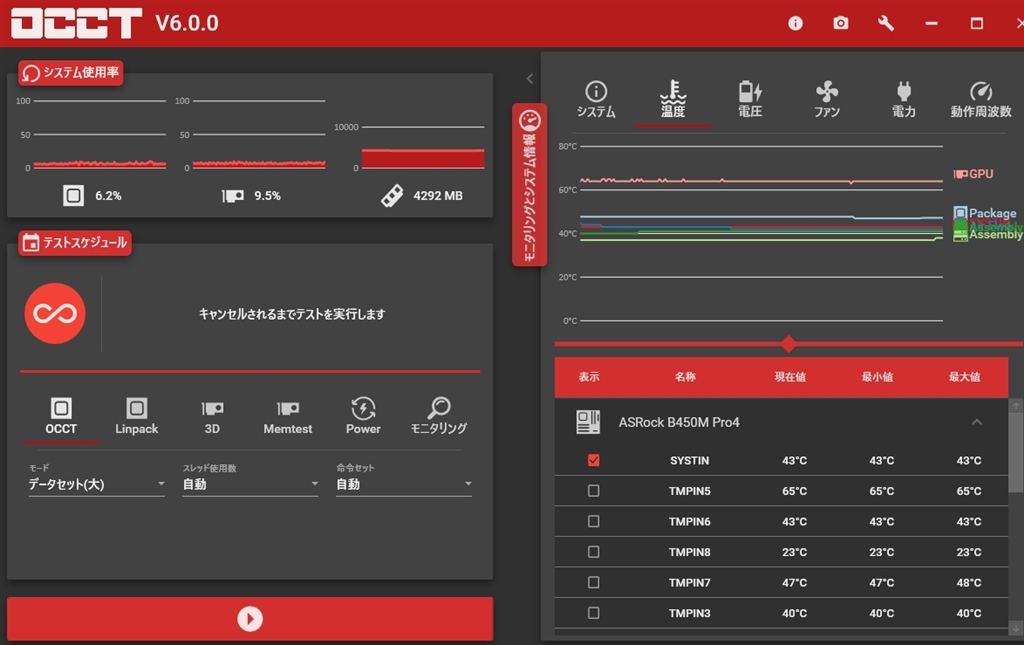Image resolution: width=1024 pixels, height=645 pixels.
Task: Click the sensor list scrollbar thumb
Action: (1016, 452)
